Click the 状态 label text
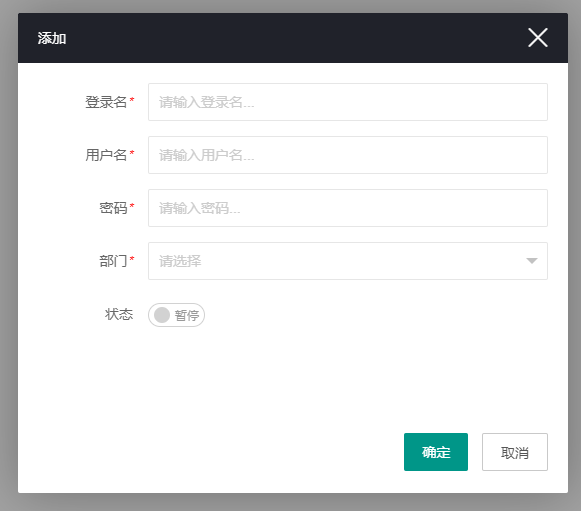 [119, 314]
